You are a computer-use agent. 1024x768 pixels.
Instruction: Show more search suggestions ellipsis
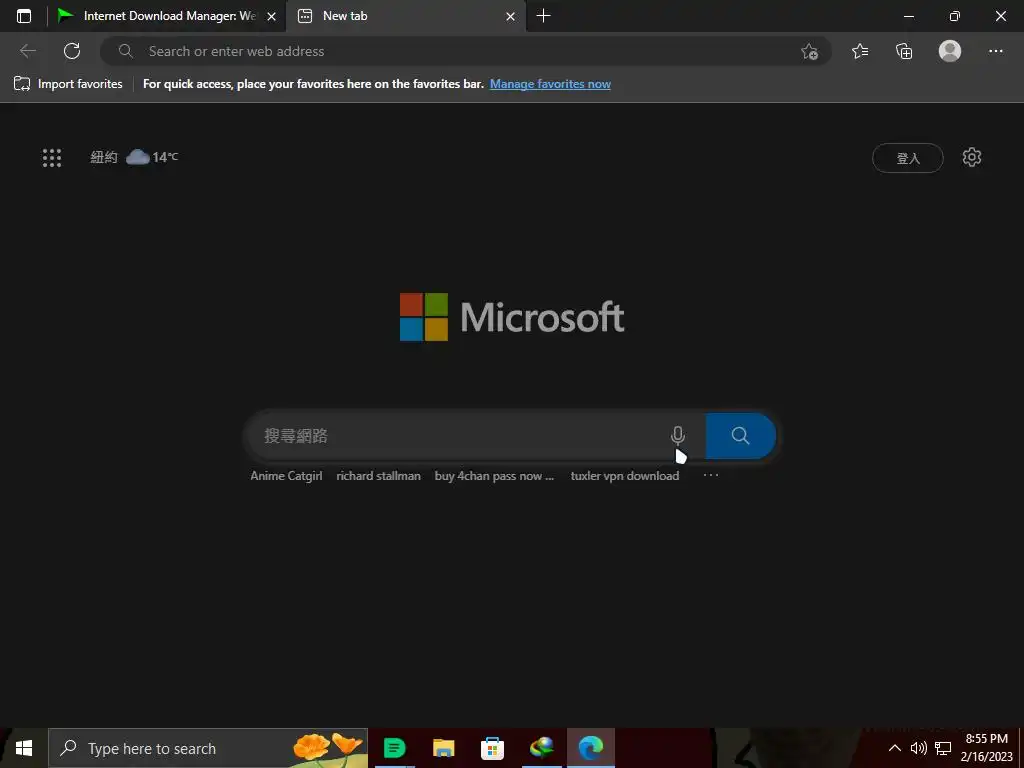(711, 475)
